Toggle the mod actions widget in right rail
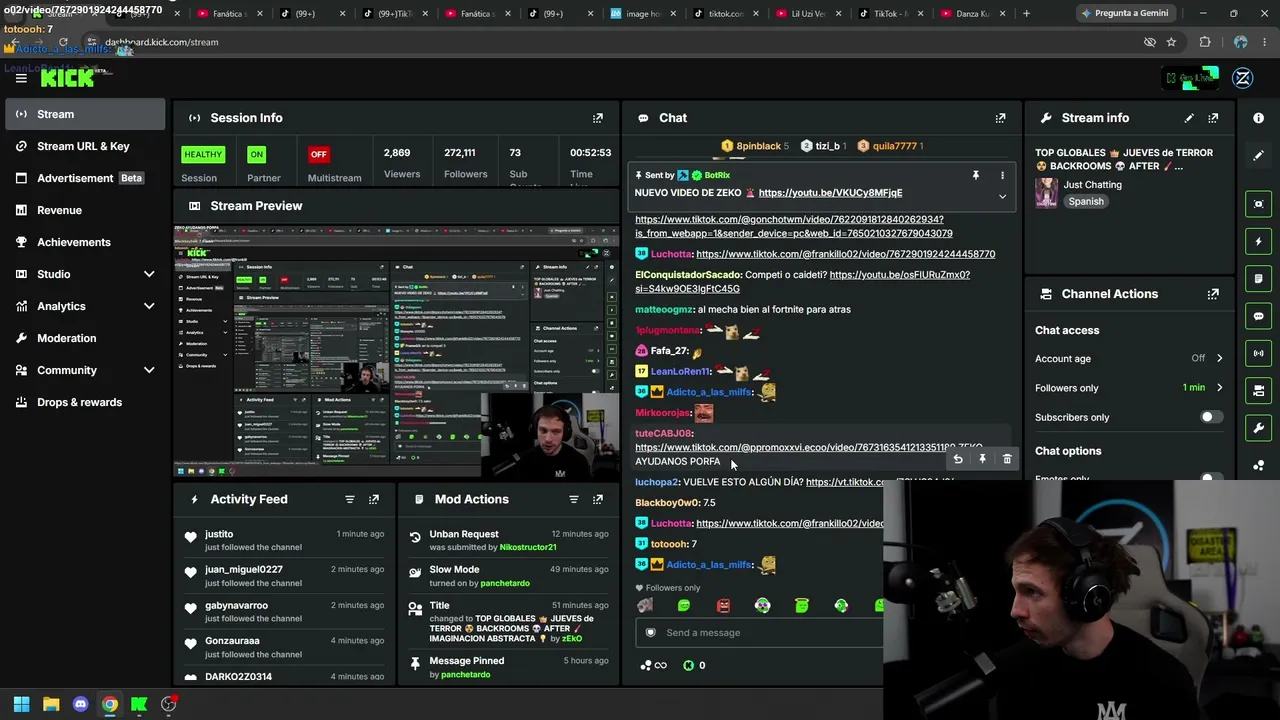Viewport: 1280px width, 720px height. 1258,278
